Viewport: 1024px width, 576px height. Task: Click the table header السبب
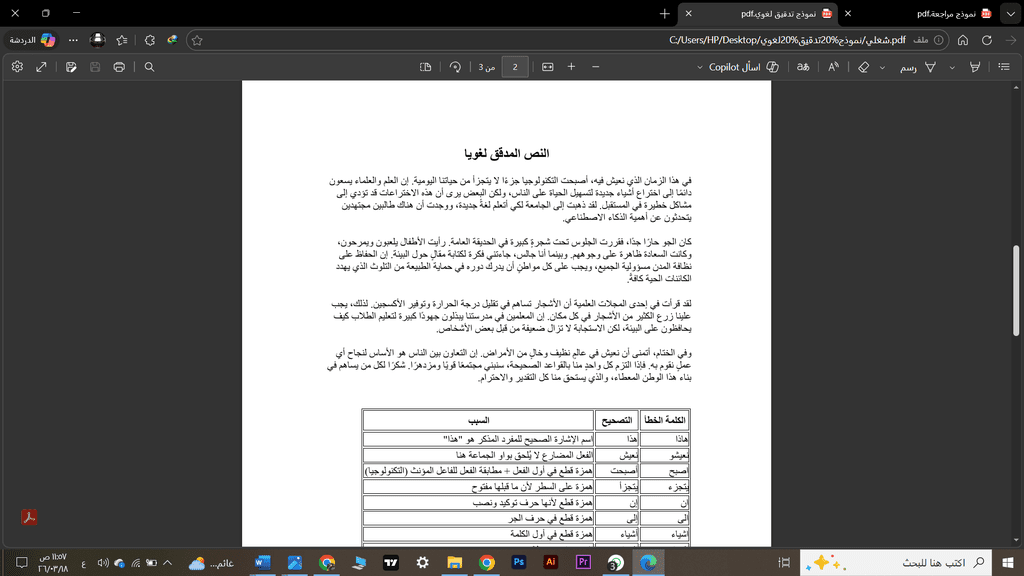pos(479,420)
